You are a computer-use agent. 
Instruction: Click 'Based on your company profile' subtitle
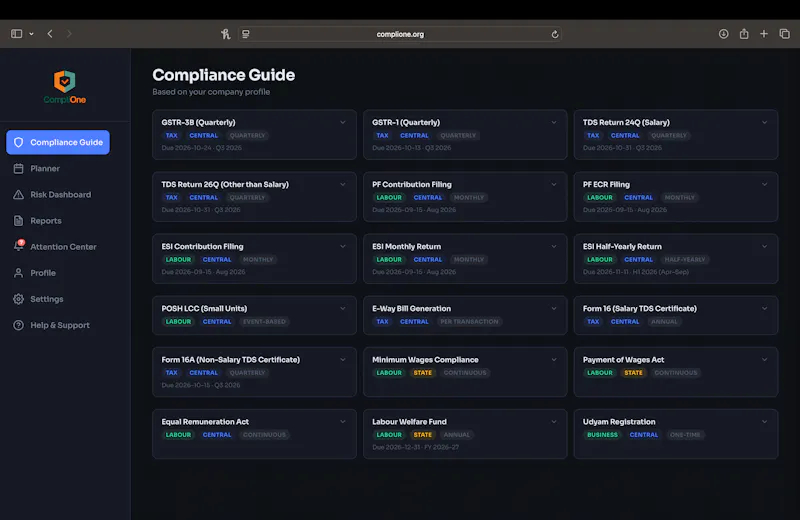click(211, 92)
